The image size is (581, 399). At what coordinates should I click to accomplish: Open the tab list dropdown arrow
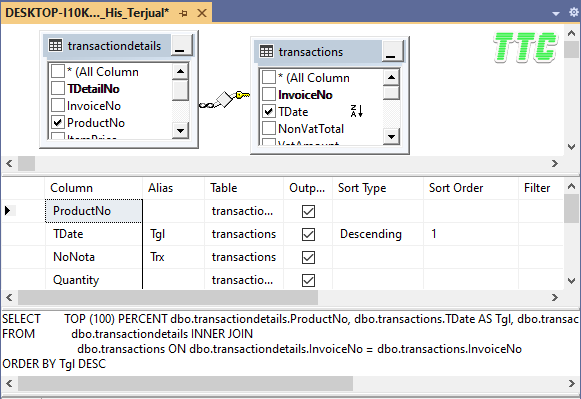click(556, 14)
